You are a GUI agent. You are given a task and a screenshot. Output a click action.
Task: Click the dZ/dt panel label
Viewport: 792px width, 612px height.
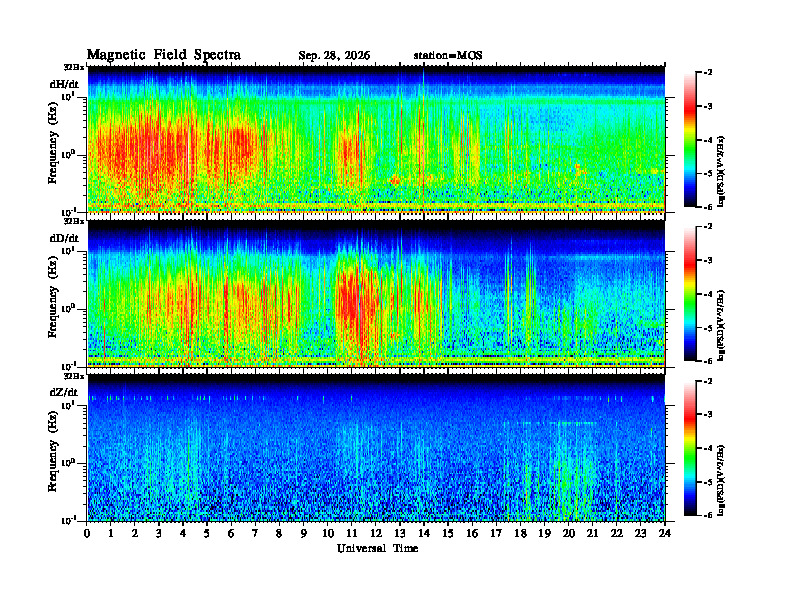pyautogui.click(x=64, y=392)
